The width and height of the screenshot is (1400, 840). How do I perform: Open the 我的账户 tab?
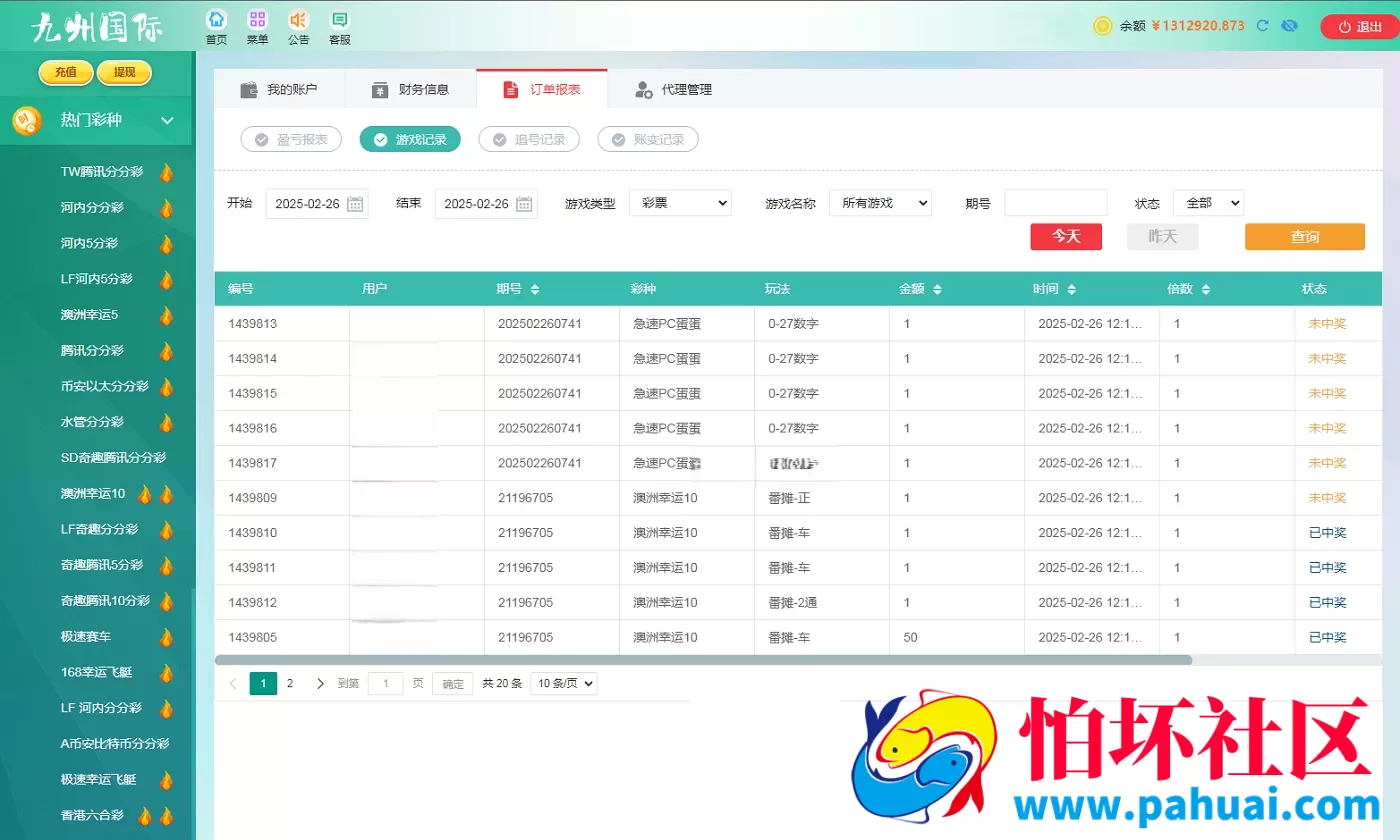tap(279, 89)
